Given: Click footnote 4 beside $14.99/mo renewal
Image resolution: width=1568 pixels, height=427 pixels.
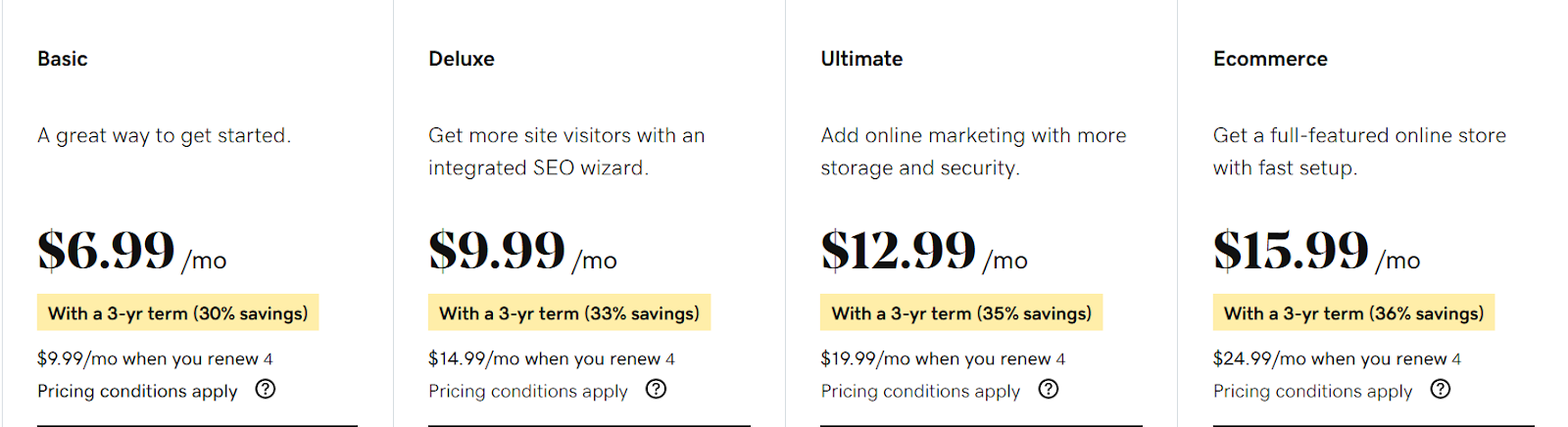Looking at the screenshot, I should (x=670, y=359).
